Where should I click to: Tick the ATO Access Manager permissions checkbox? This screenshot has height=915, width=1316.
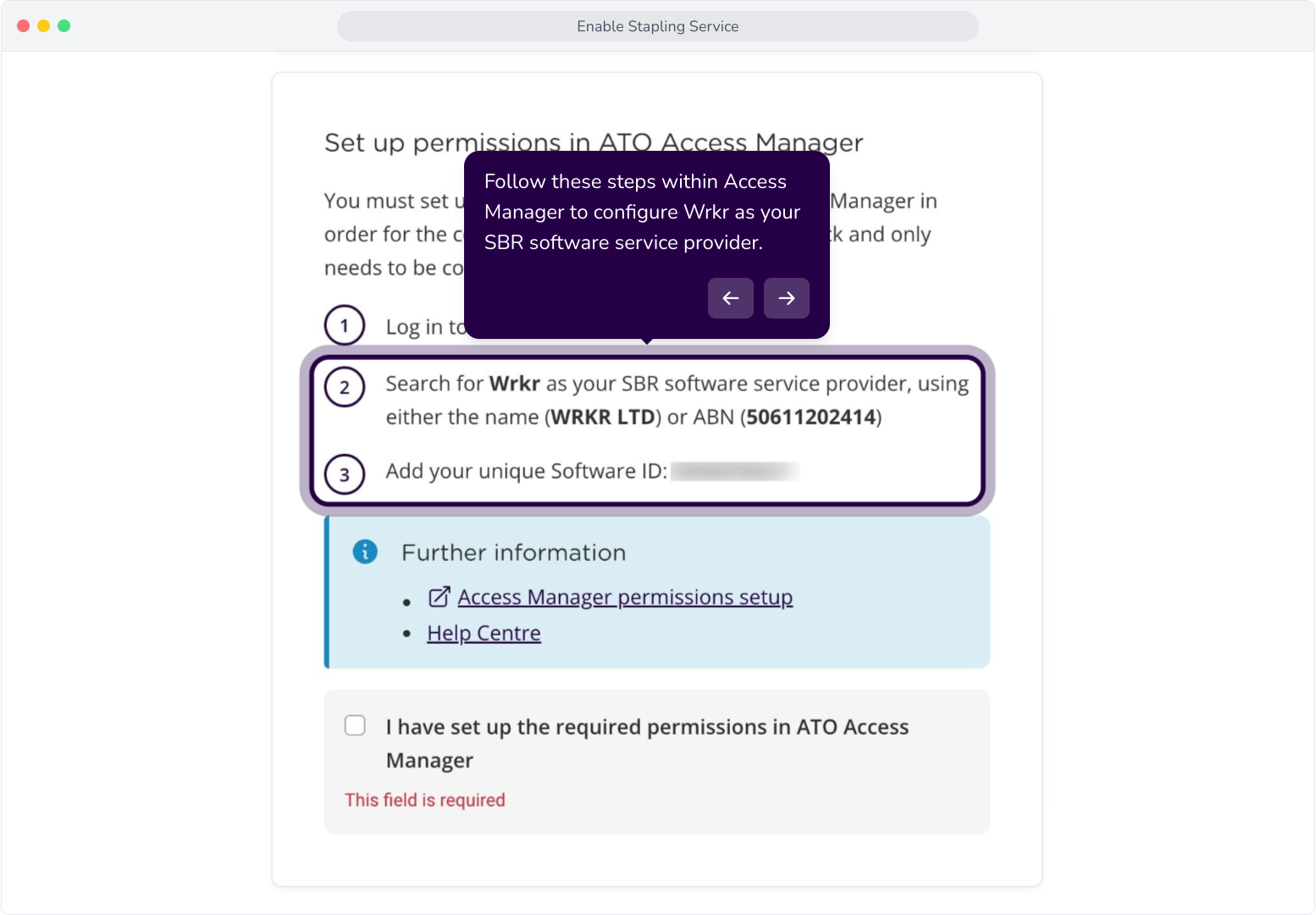click(x=355, y=725)
